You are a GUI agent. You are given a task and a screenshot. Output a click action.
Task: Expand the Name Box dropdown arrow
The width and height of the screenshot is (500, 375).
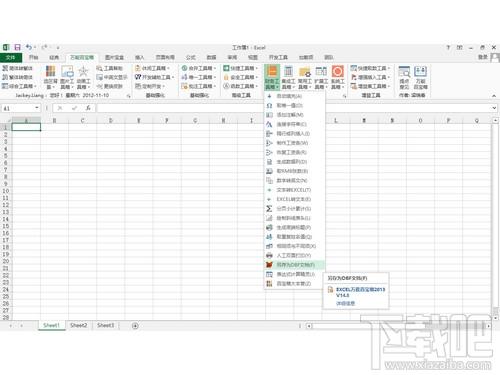coord(37,108)
